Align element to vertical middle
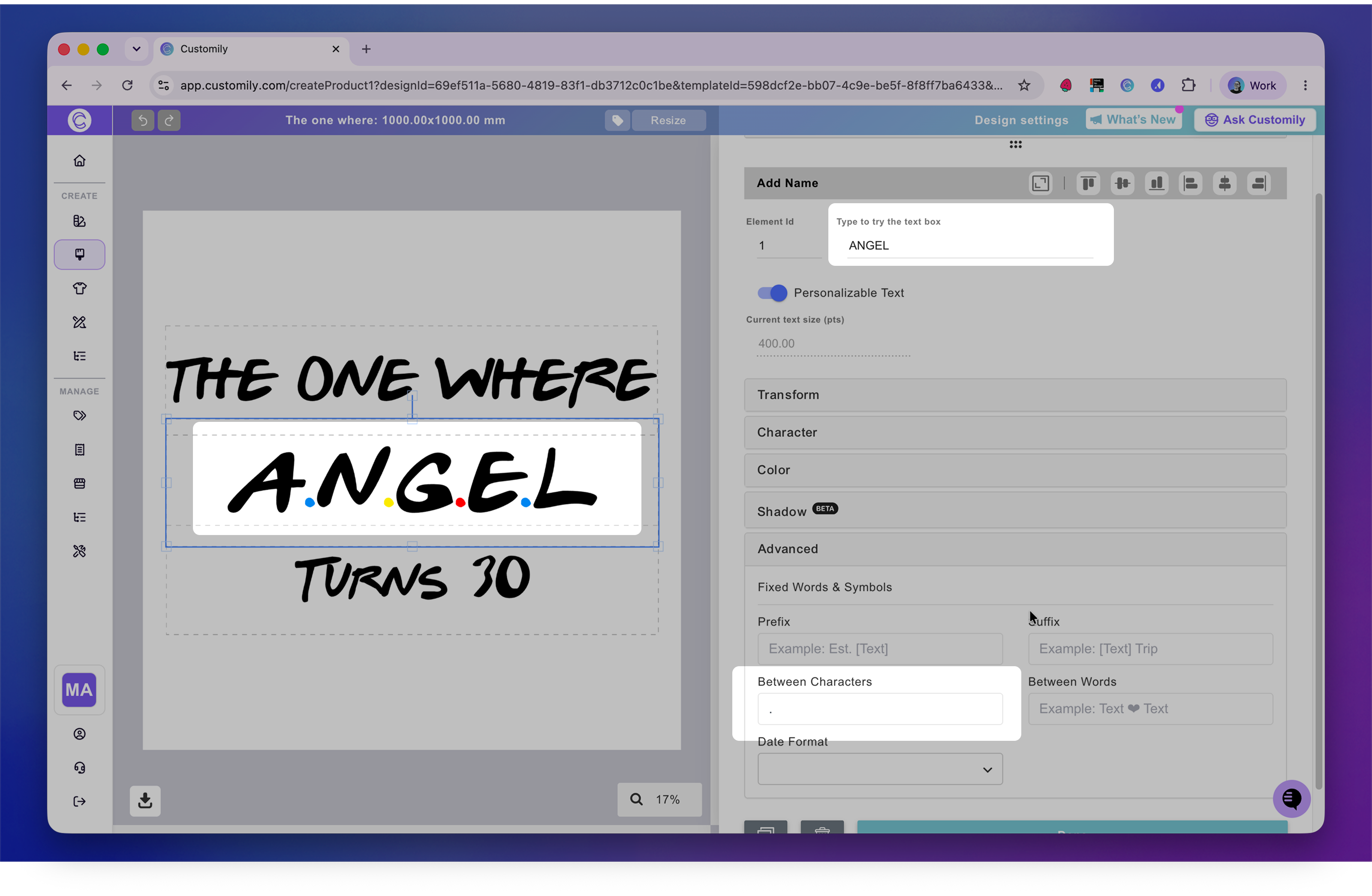Screen dimensions: 1372x896 (x=1122, y=183)
